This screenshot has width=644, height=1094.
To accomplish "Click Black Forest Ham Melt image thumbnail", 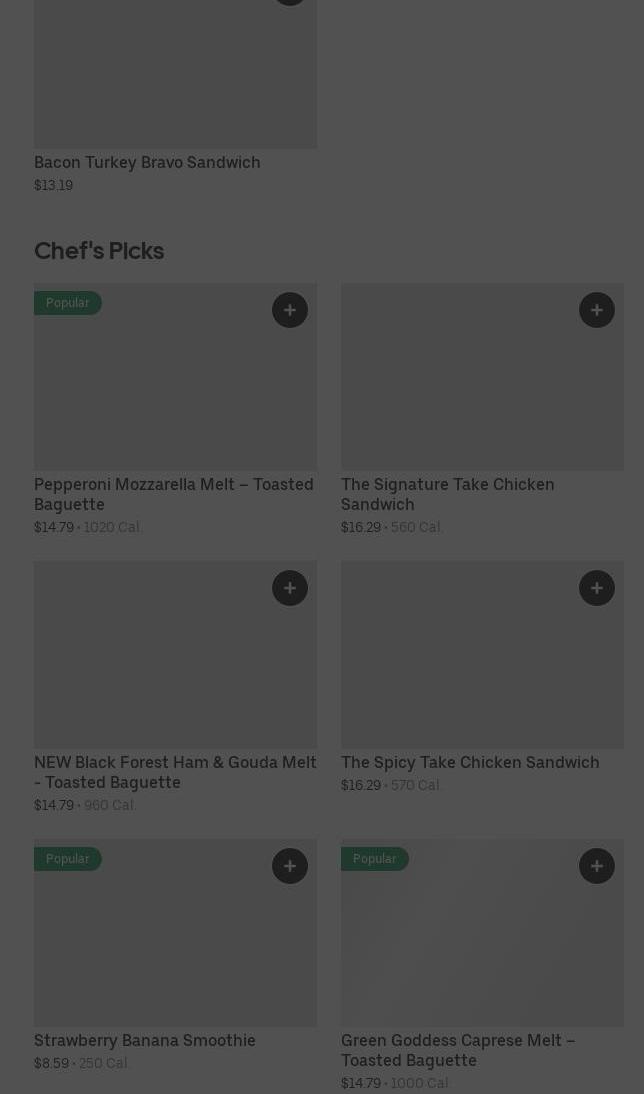I will click(175, 655).
